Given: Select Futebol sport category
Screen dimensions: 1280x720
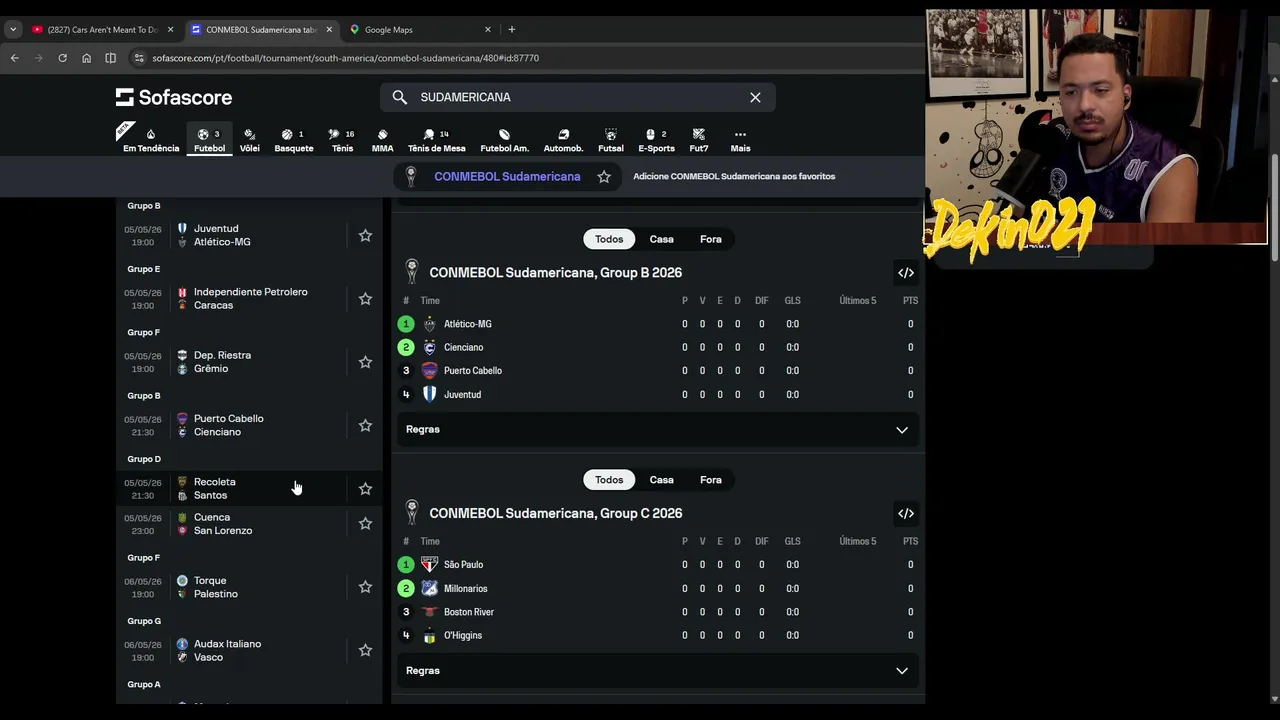Looking at the screenshot, I should pos(209,140).
